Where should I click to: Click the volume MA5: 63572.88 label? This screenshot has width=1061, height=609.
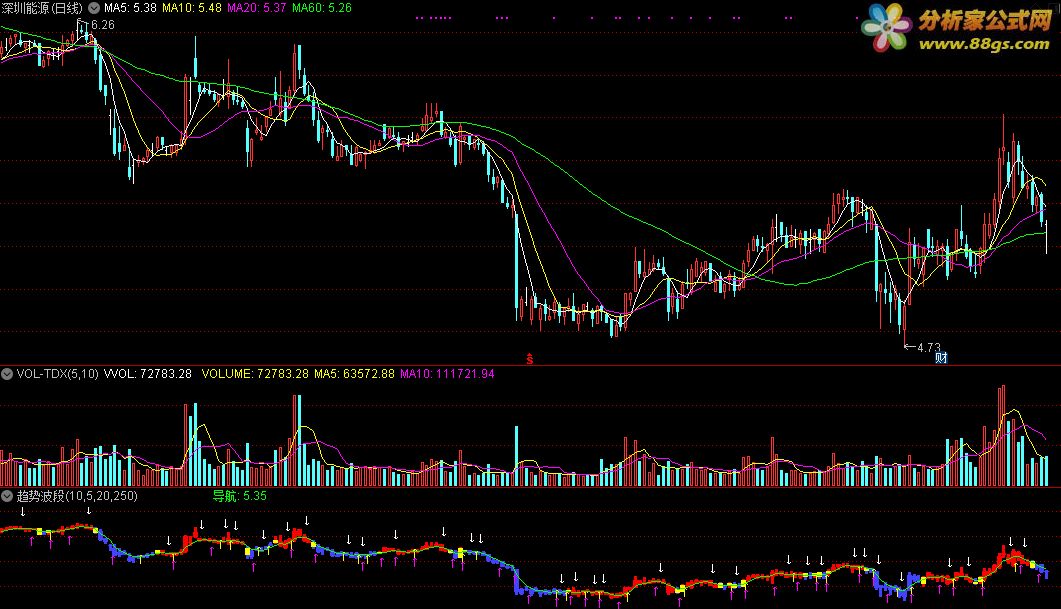354,374
